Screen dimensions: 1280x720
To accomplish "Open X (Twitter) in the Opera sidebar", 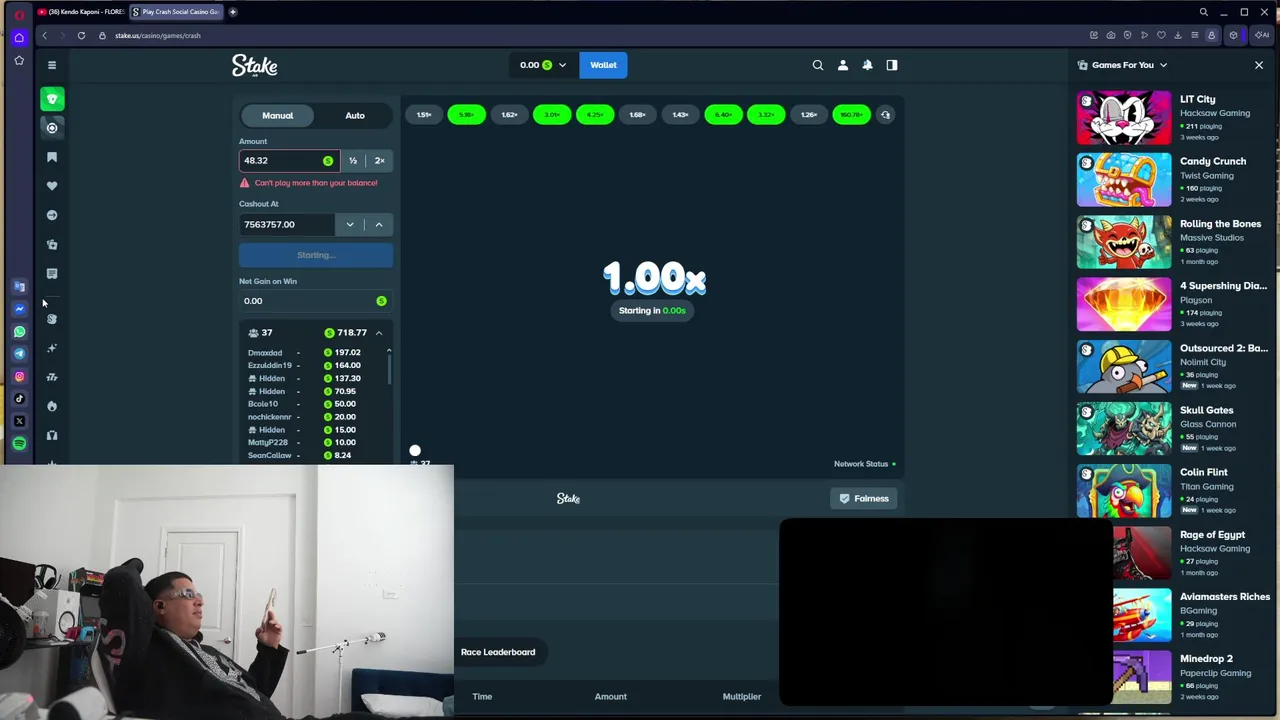I will pos(19,421).
